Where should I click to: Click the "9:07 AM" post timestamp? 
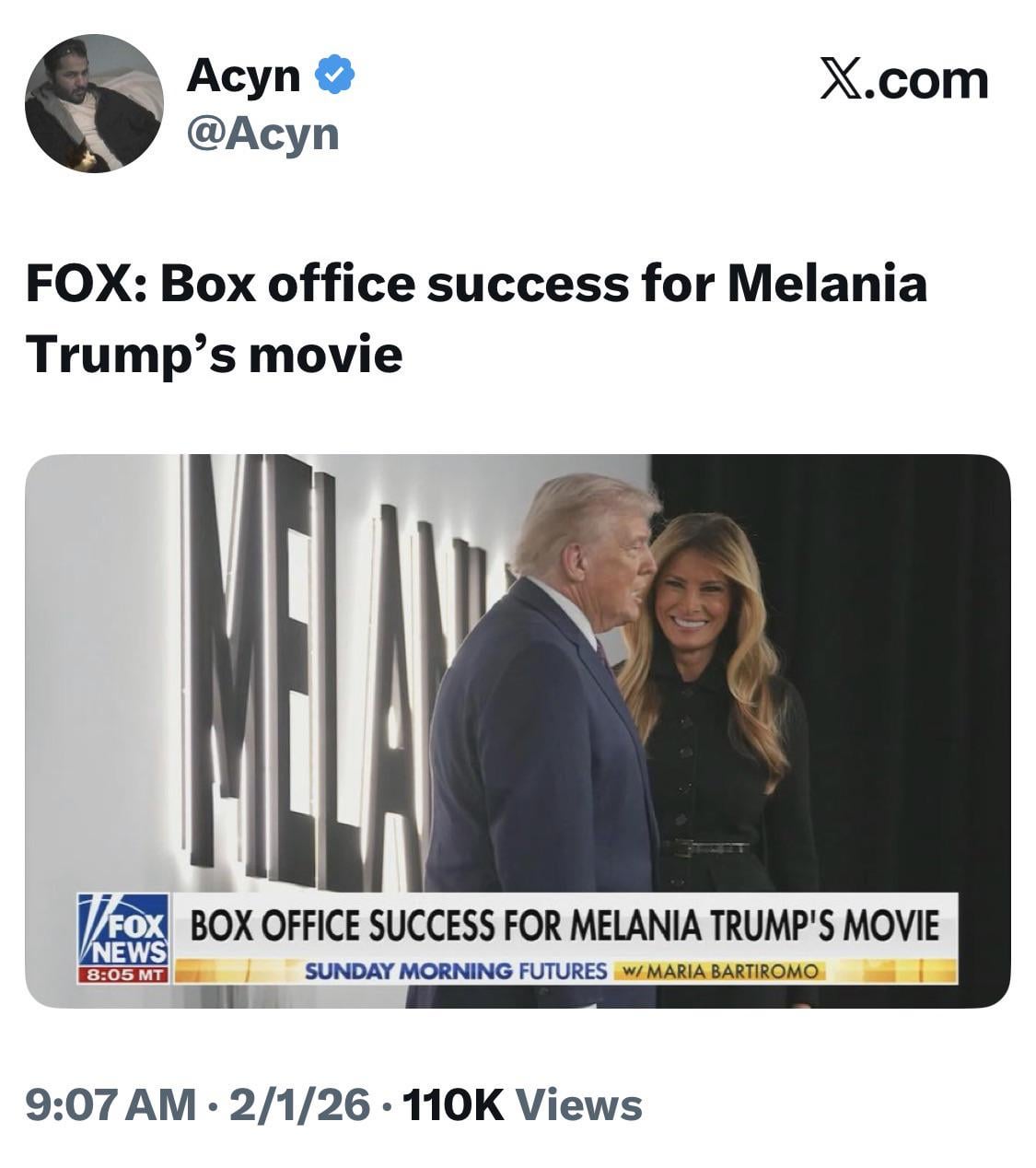[110, 1104]
